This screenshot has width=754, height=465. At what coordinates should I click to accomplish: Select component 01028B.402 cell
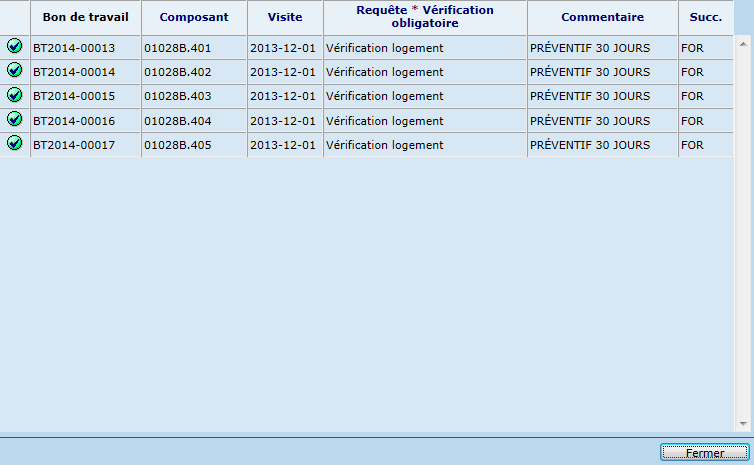(x=177, y=72)
